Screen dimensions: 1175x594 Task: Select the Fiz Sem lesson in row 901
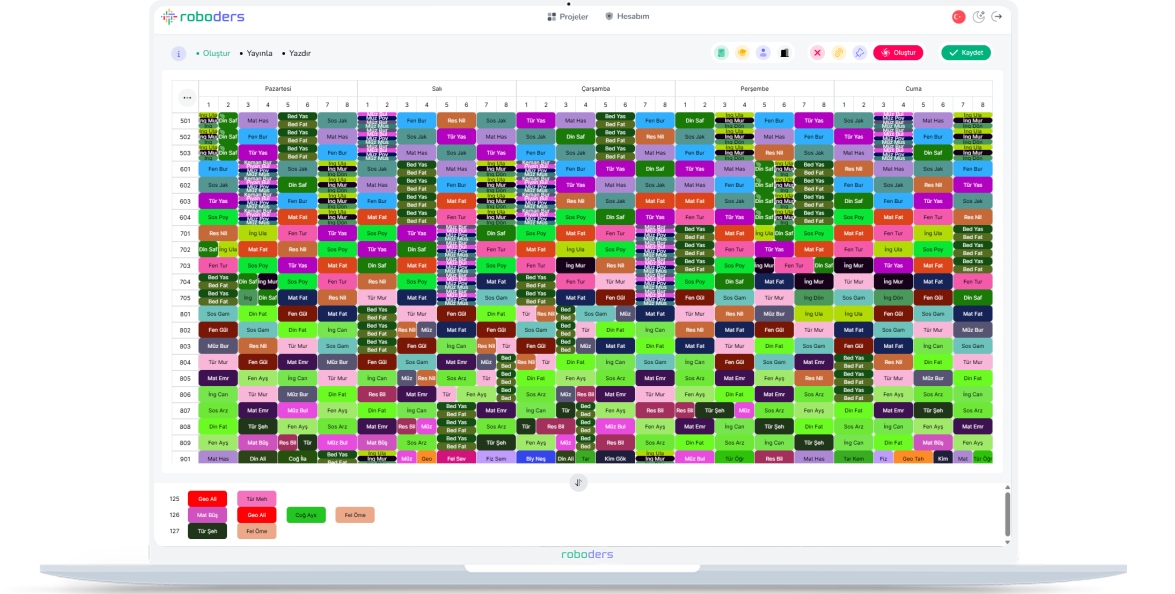tap(496, 458)
